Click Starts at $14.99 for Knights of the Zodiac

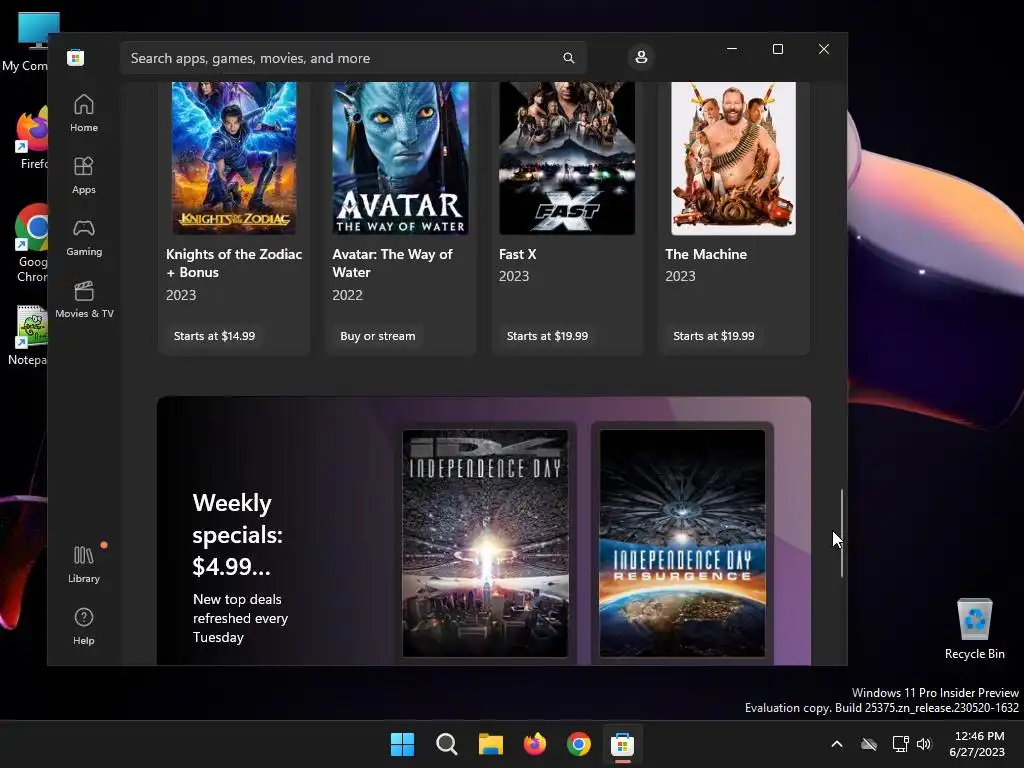(214, 336)
